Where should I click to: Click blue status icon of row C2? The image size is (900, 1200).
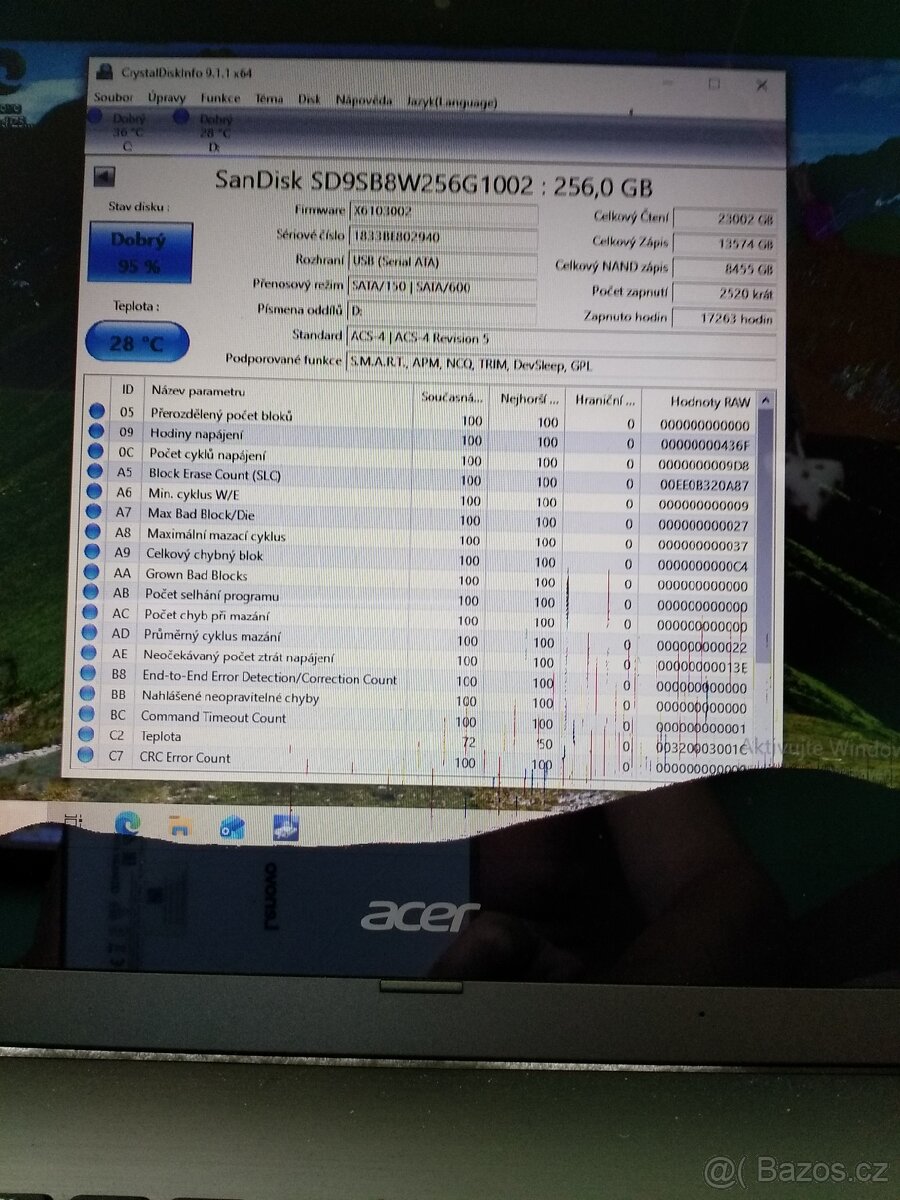[x=88, y=735]
